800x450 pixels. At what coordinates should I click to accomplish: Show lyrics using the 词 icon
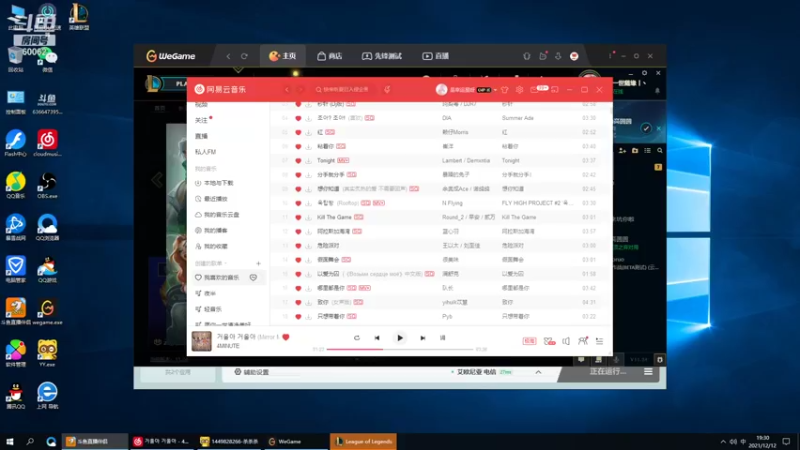tap(442, 338)
